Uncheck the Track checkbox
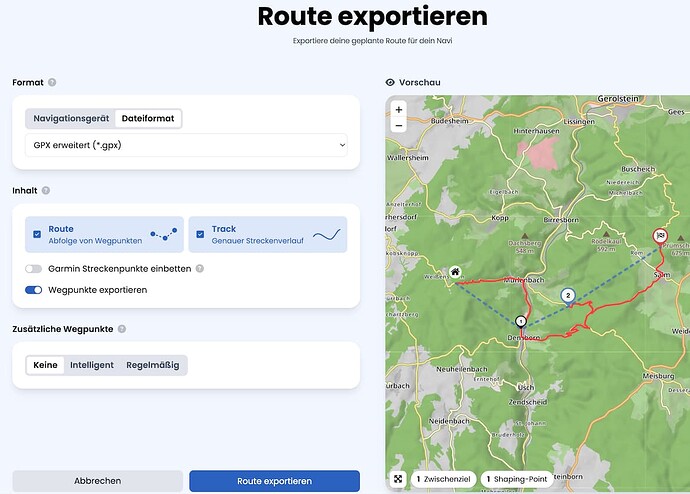The height and width of the screenshot is (494, 690). 200,234
